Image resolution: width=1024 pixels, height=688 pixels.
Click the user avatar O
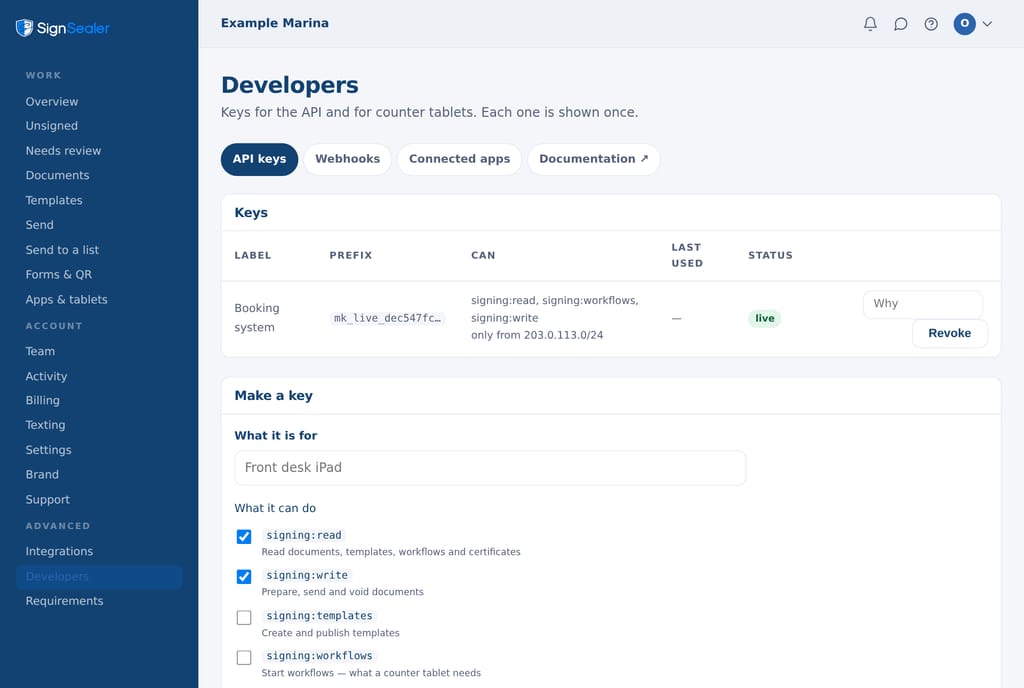click(x=965, y=24)
